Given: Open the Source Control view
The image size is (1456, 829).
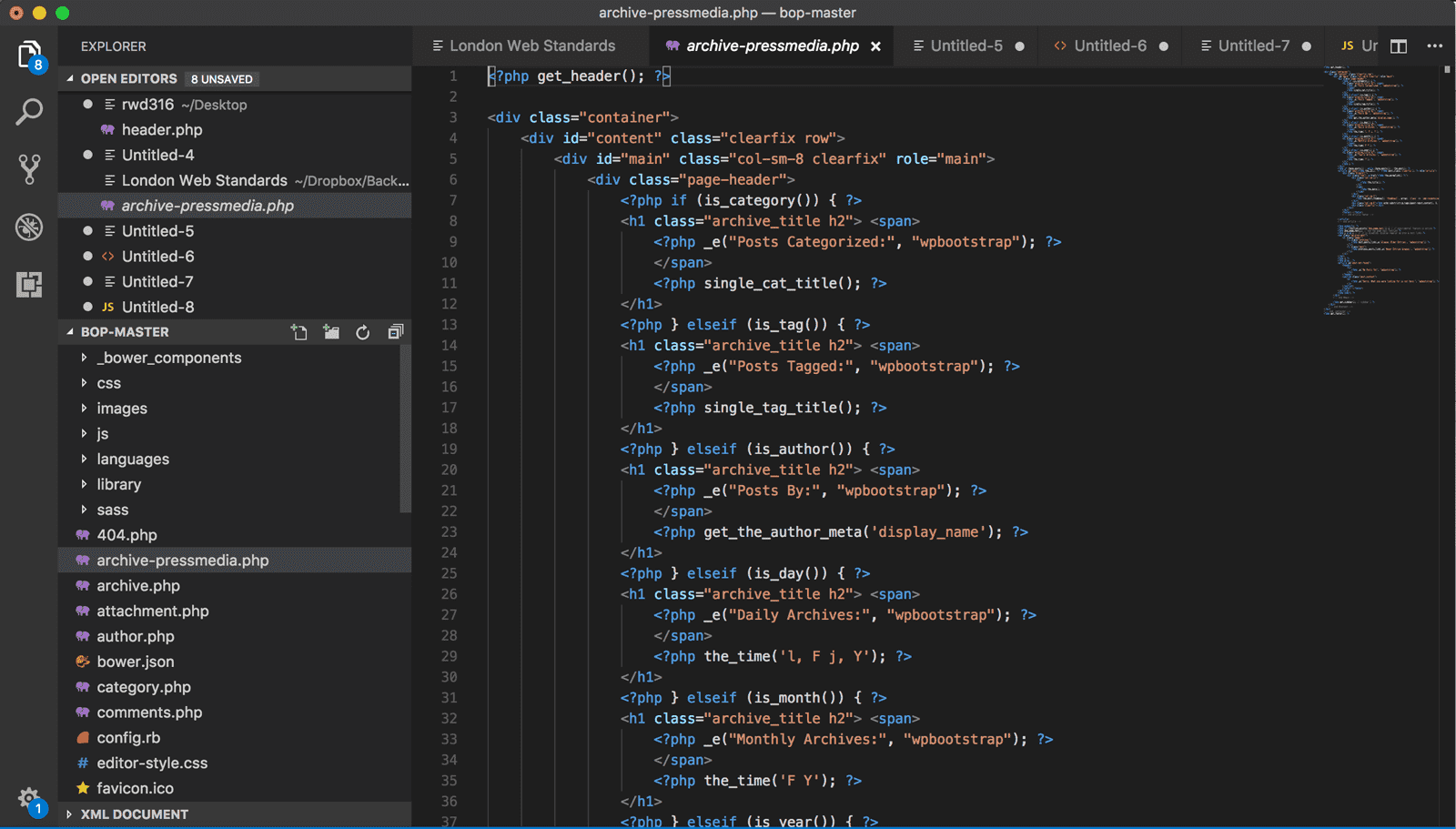Looking at the screenshot, I should (30, 169).
